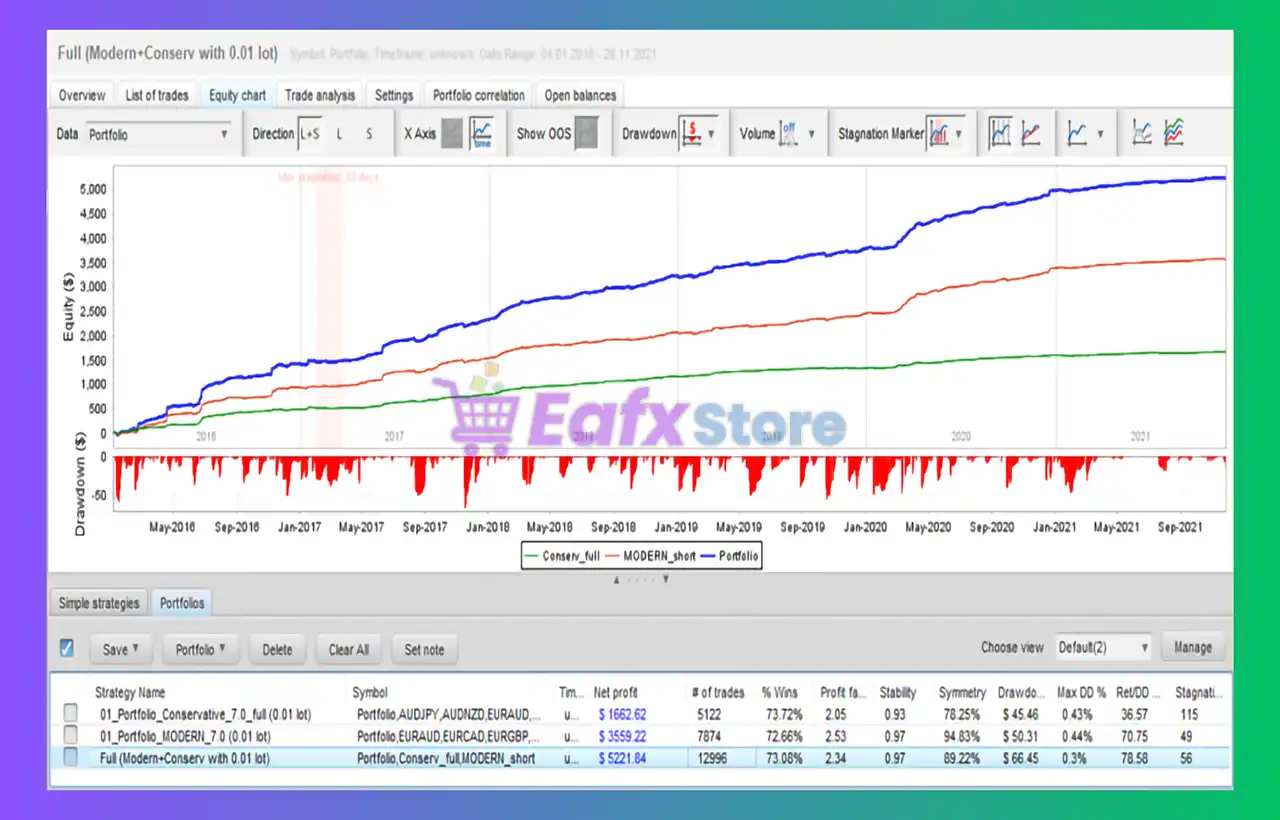The width and height of the screenshot is (1280, 820).
Task: Click the X Axis time-scale chart icon
Action: (482, 133)
